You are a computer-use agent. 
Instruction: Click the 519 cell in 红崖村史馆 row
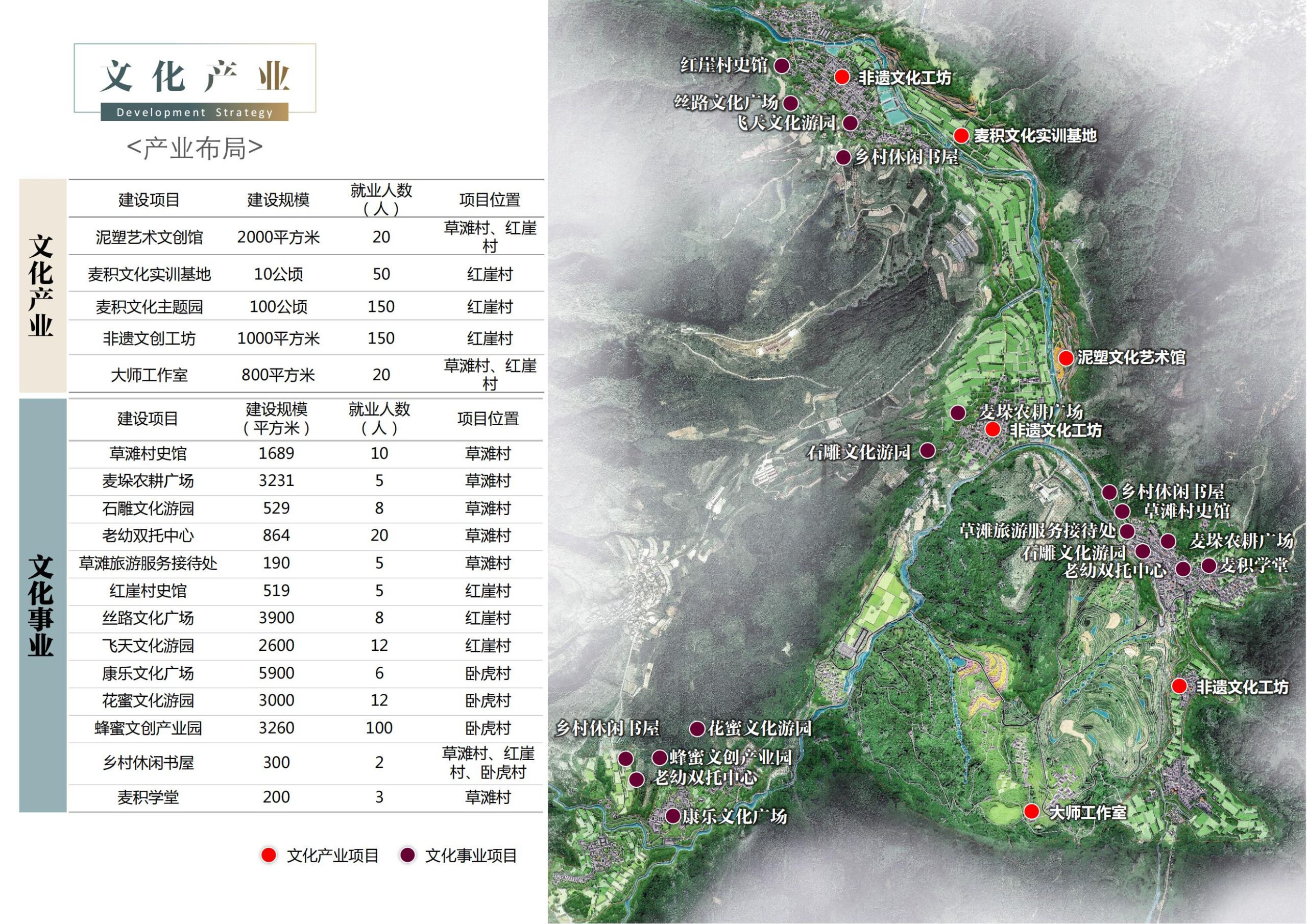277,591
